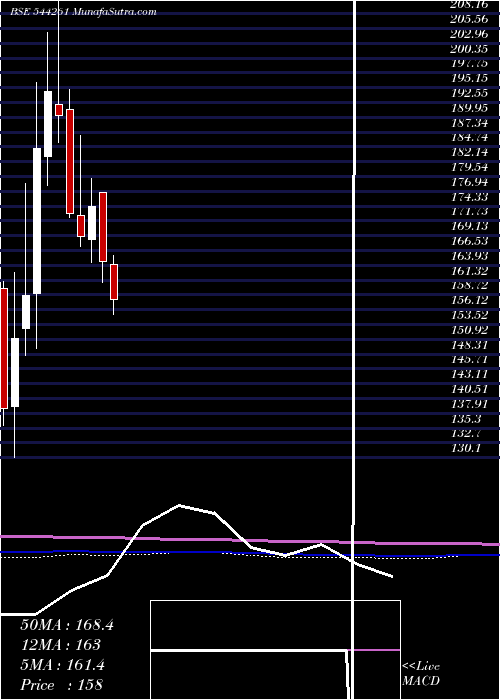Click the 135.3 price axis label

pyautogui.click(x=466, y=418)
